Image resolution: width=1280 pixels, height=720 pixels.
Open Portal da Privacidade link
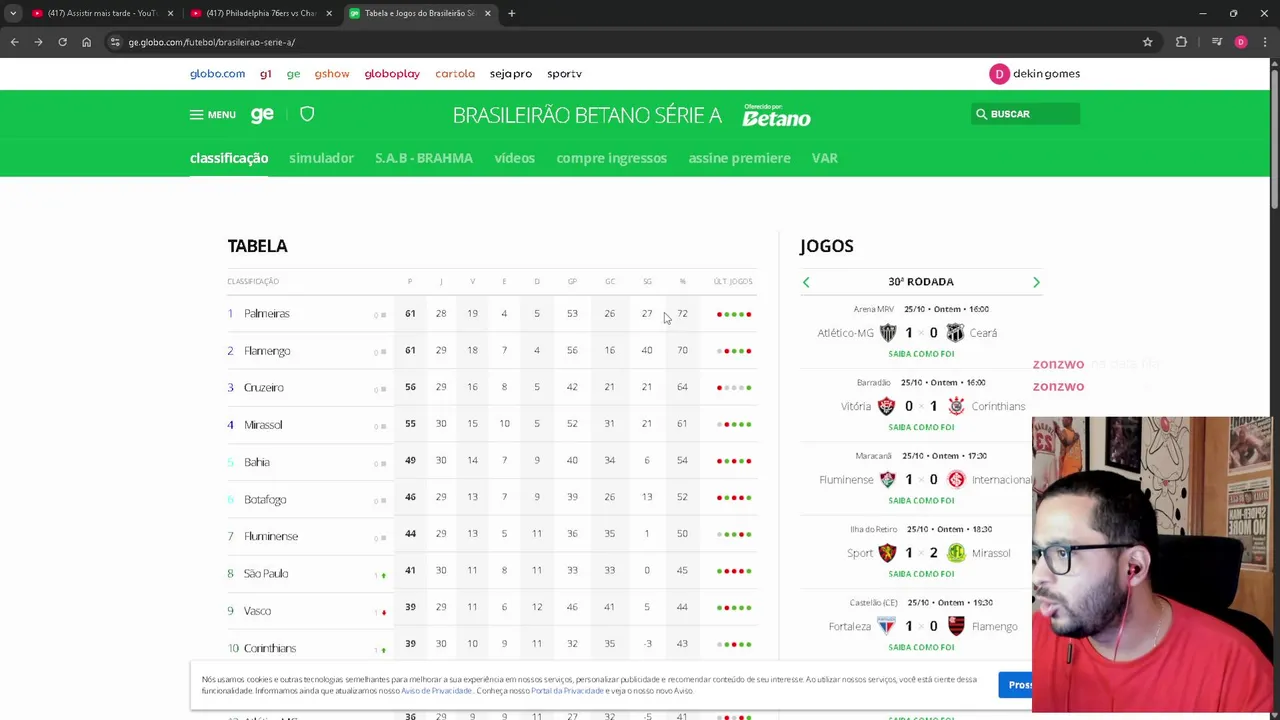[x=567, y=691]
